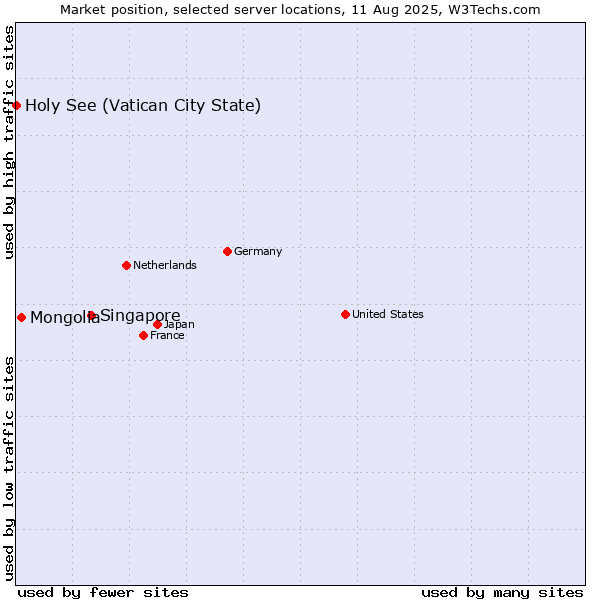Click the 'Germany' label text

point(258,251)
